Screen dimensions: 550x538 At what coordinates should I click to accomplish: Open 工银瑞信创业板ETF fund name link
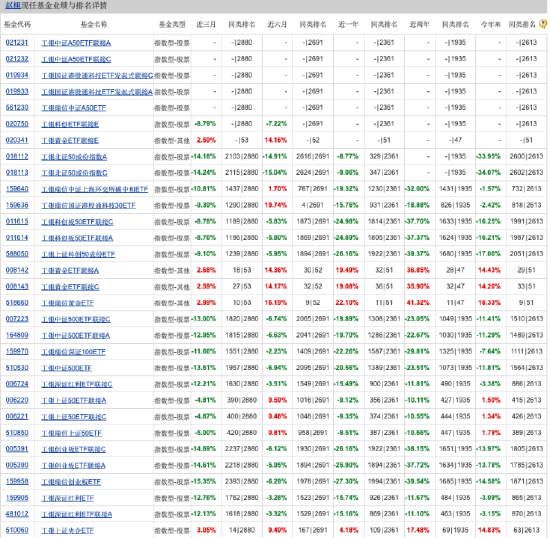[71, 482]
